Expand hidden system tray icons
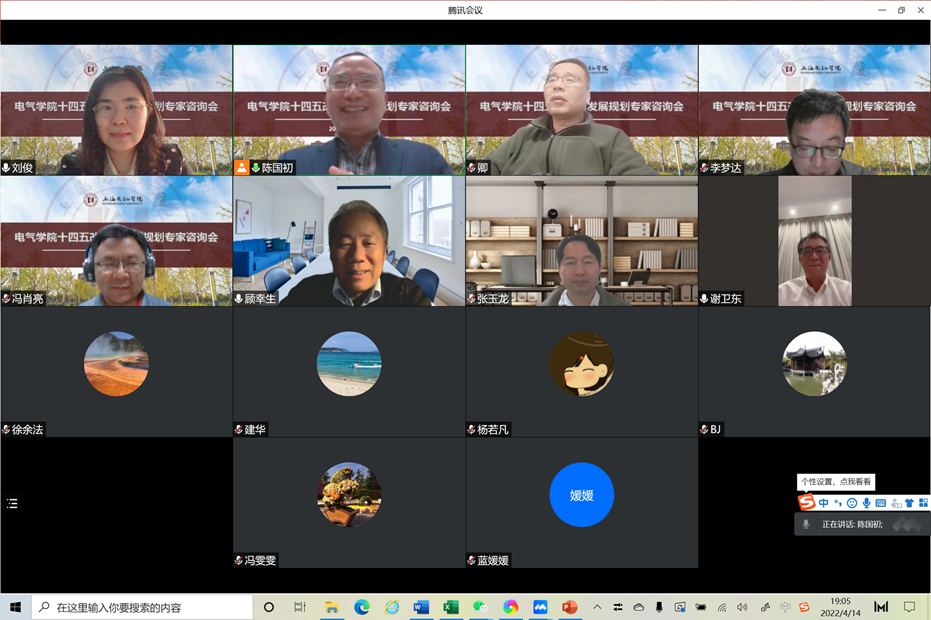The width and height of the screenshot is (931, 620). click(597, 607)
